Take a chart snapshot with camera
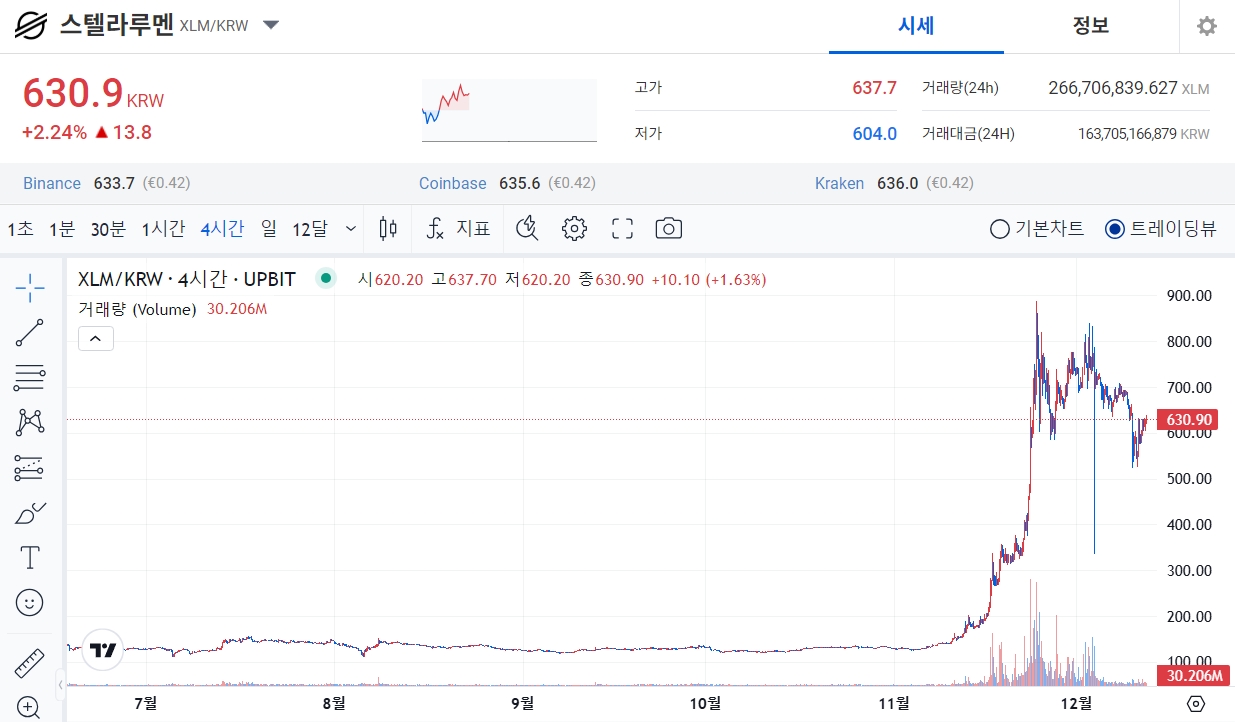The width and height of the screenshot is (1235, 722). coord(669,229)
